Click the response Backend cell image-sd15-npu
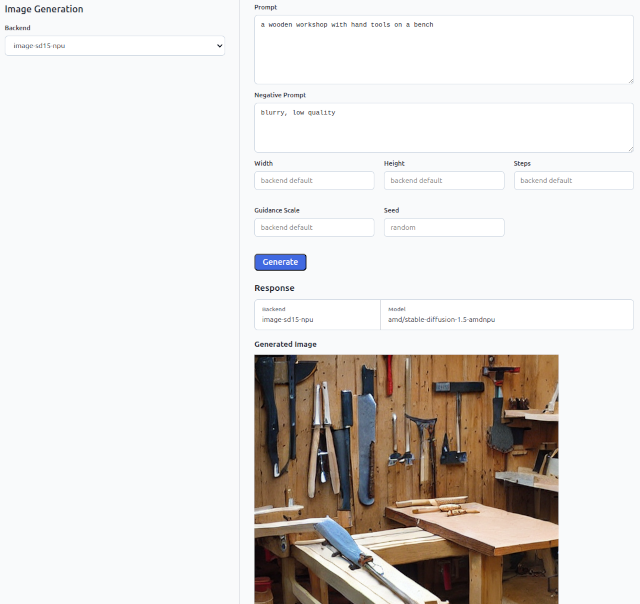This screenshot has width=640, height=604. coord(318,315)
